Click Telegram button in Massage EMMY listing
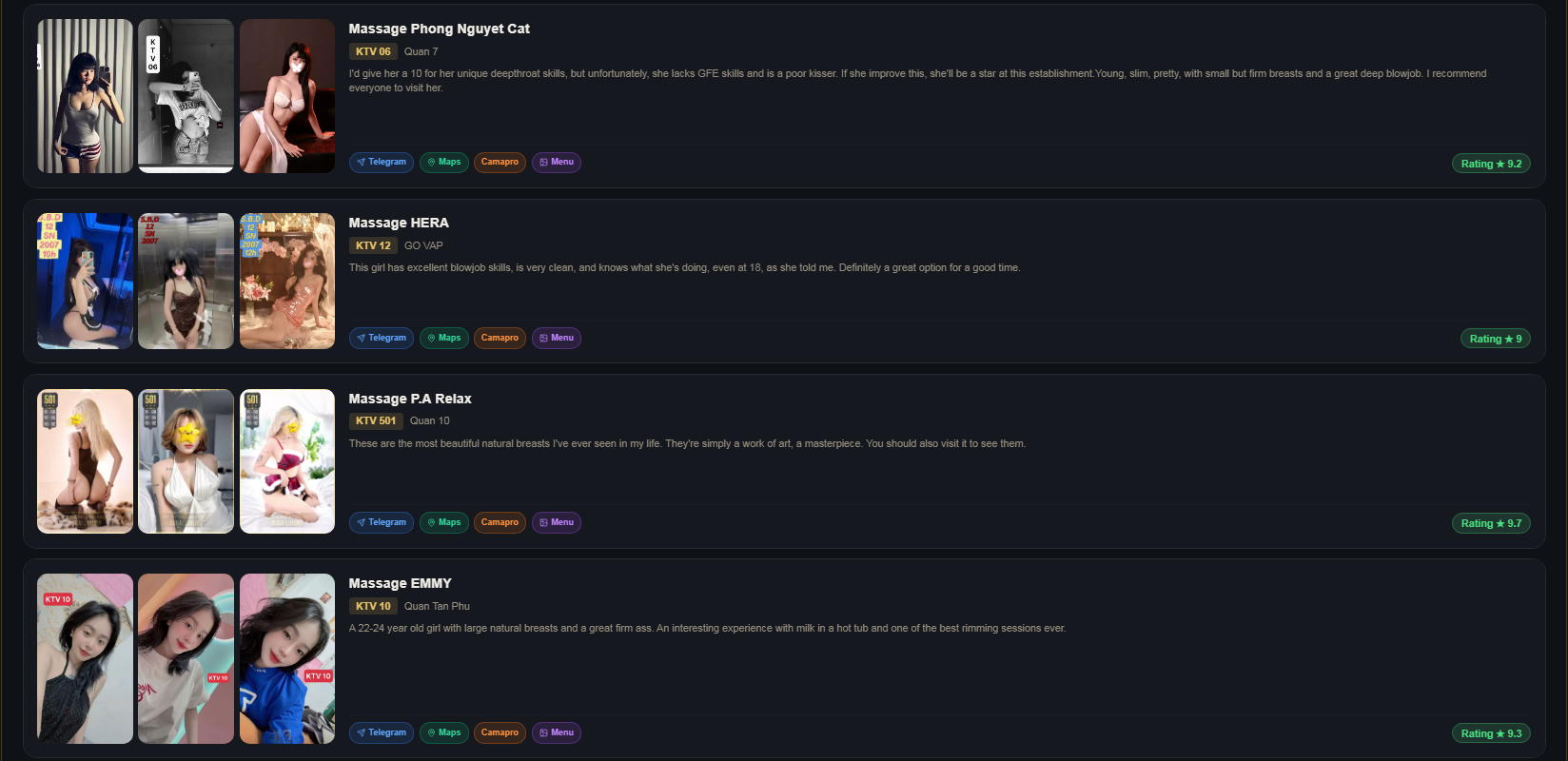The width and height of the screenshot is (1568, 761). 382,732
